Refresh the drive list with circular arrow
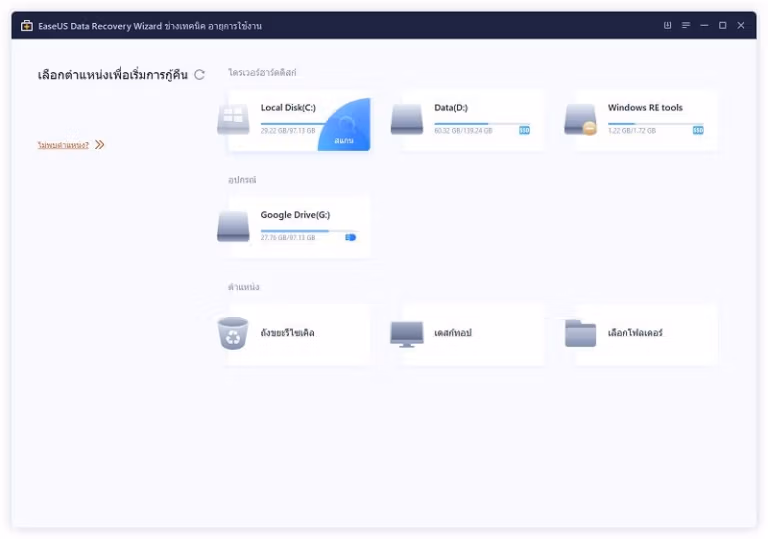 coord(199,74)
